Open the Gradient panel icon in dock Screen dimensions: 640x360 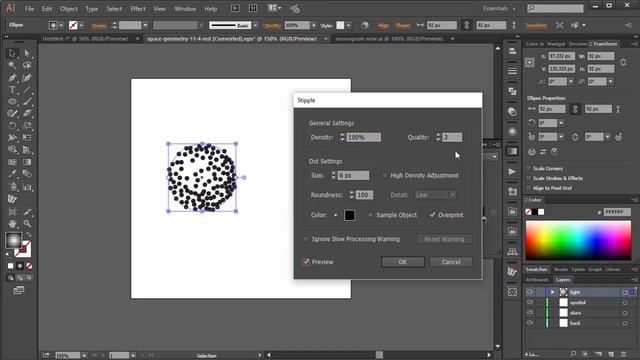(512, 151)
